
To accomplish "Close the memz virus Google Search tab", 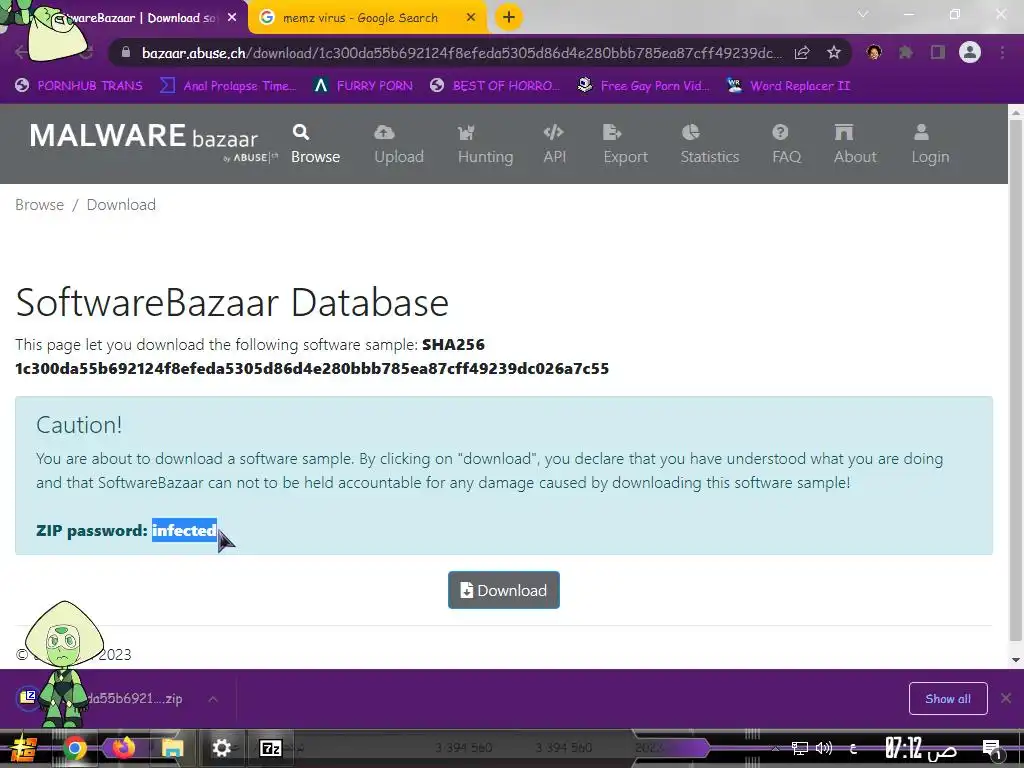I will click(471, 18).
